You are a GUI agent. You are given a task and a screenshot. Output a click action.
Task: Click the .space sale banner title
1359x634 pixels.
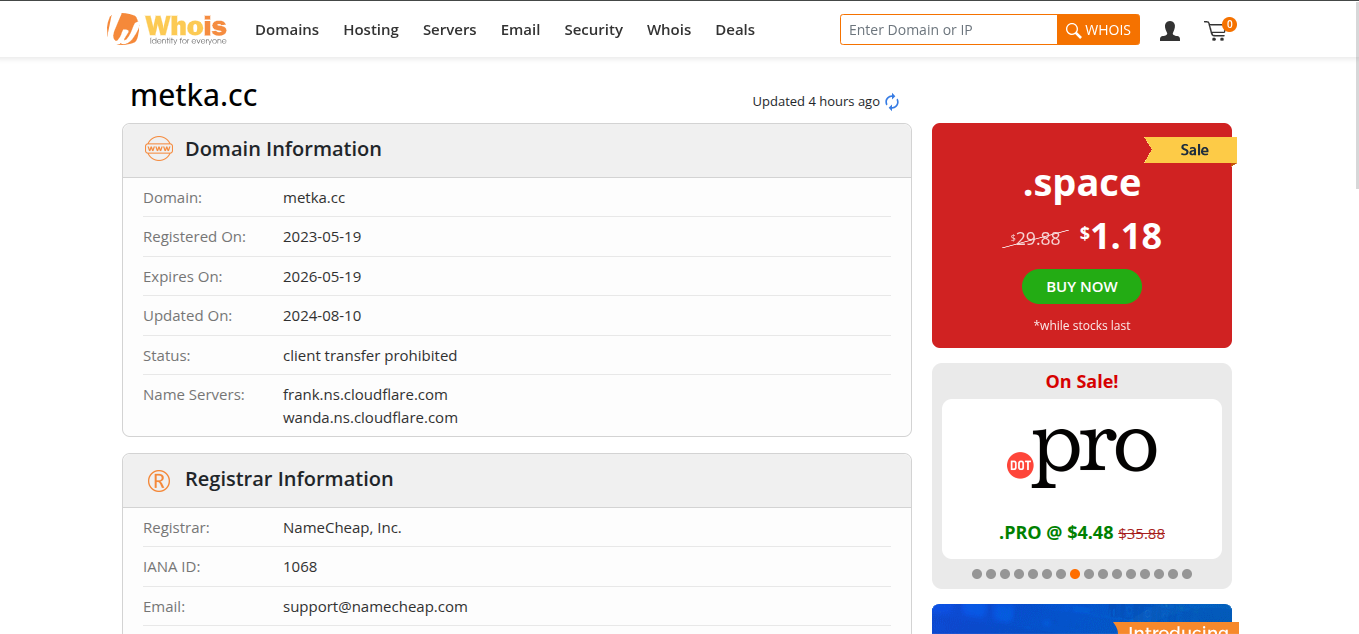click(1082, 183)
